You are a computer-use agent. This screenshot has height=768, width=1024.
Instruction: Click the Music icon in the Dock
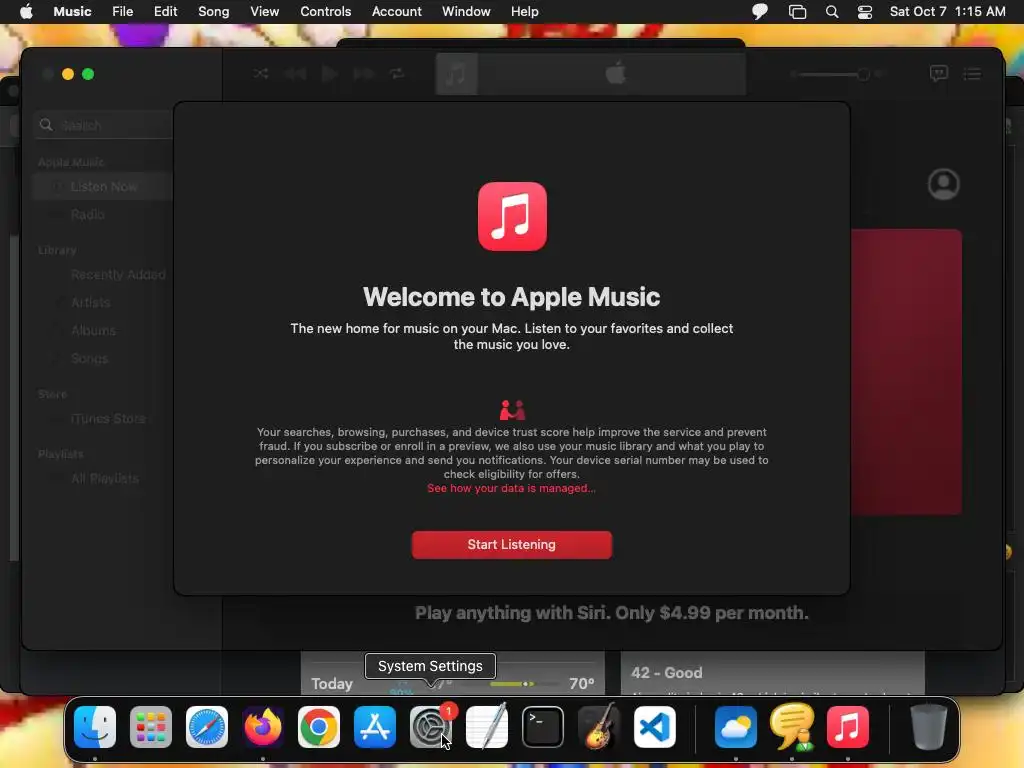click(848, 727)
